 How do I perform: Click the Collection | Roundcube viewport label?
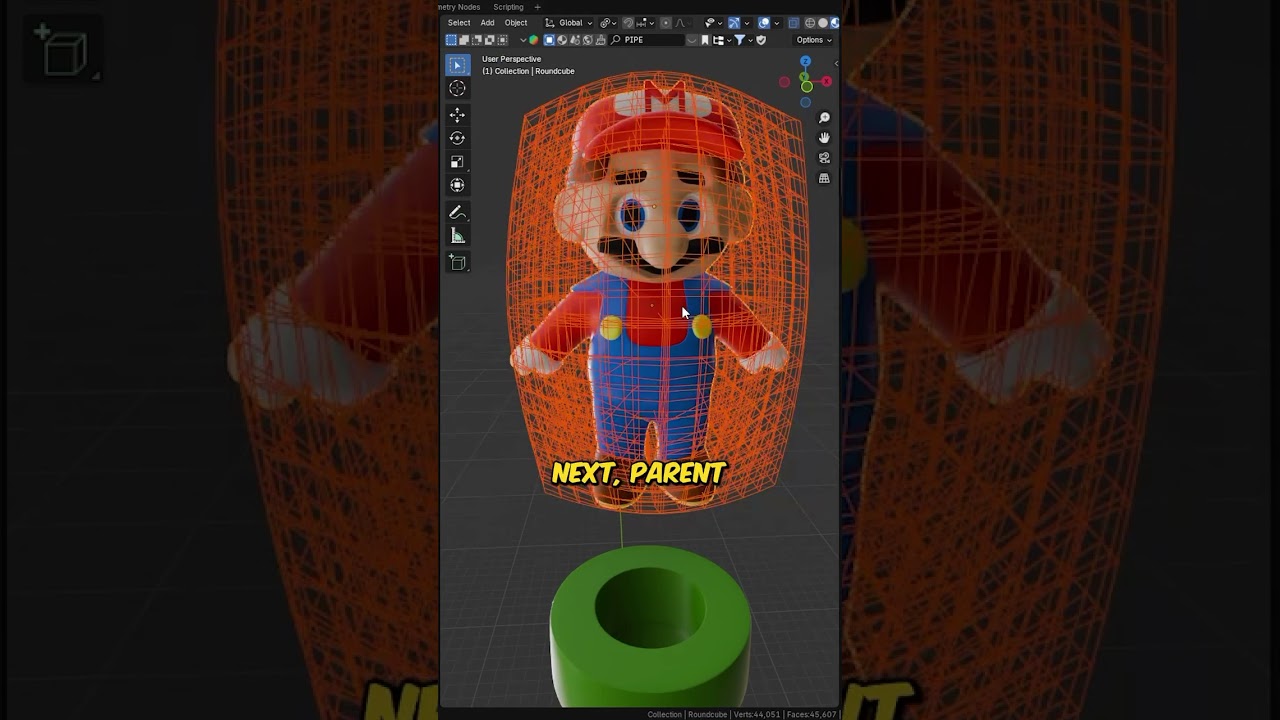click(528, 71)
